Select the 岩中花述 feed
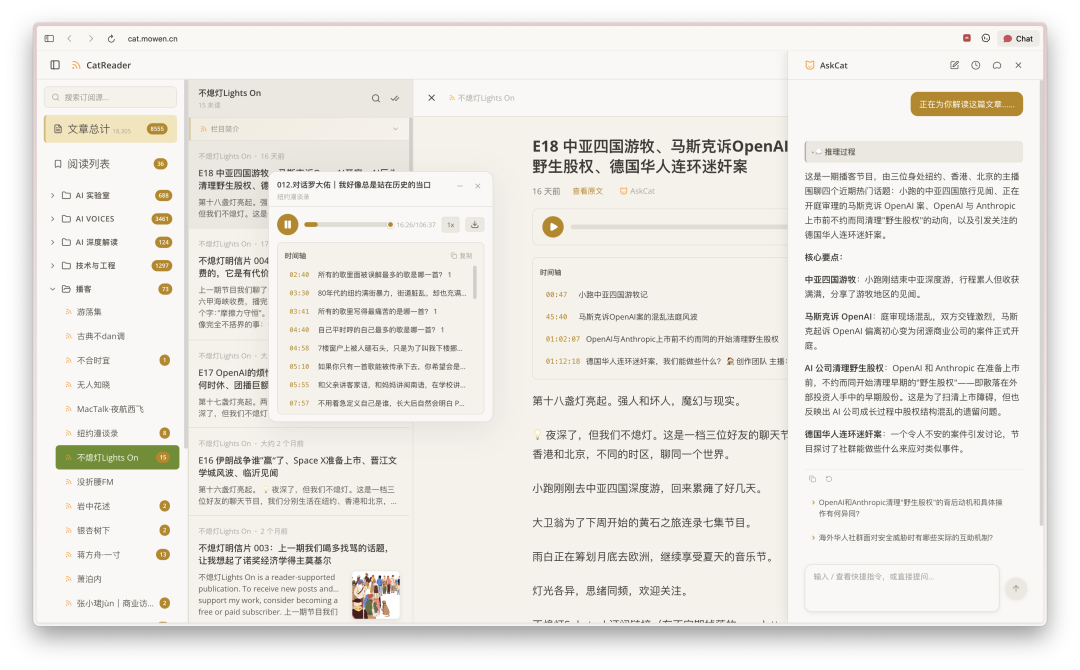 pos(116,506)
